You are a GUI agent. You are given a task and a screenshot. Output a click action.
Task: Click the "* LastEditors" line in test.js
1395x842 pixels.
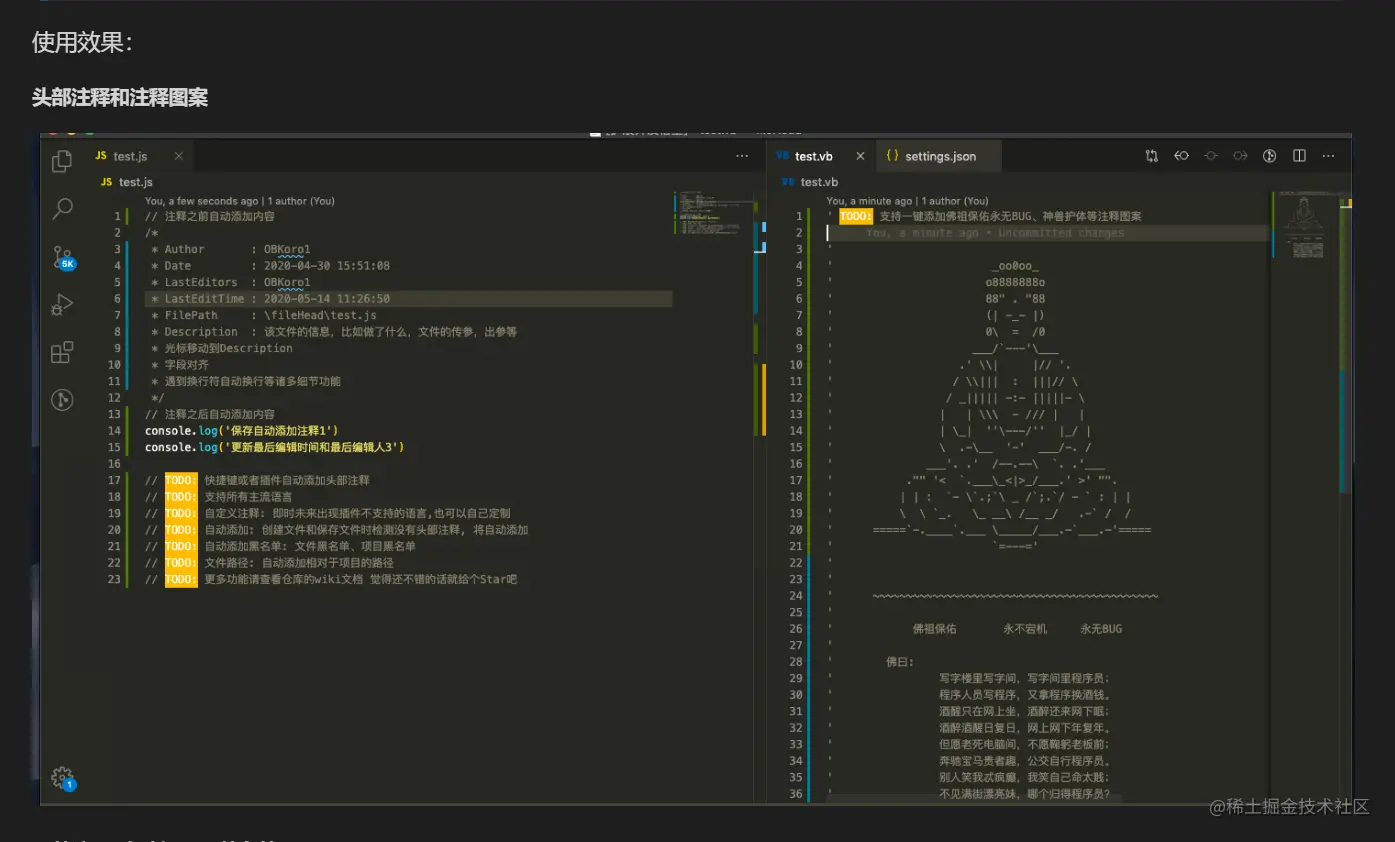(231, 282)
